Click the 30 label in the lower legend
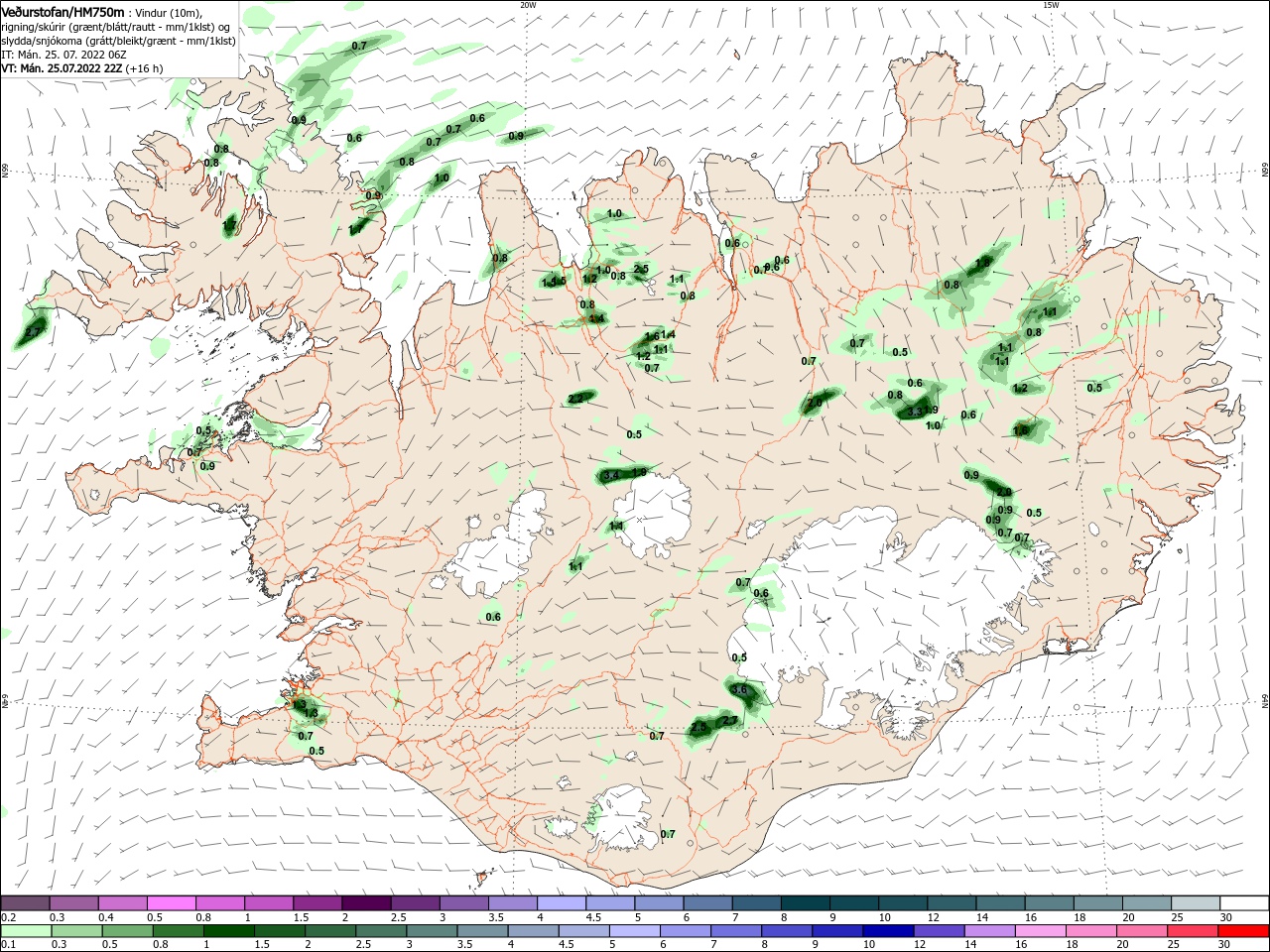Viewport: 1270px width, 952px height. (1226, 945)
